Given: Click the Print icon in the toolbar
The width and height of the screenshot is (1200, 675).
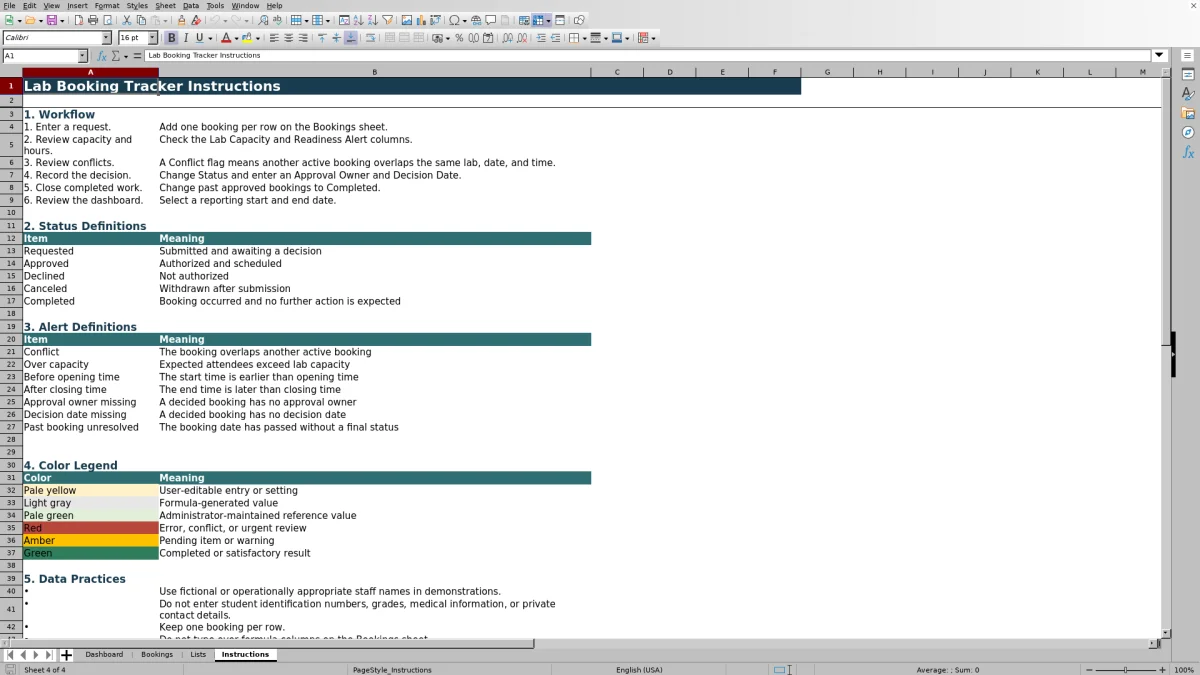Looking at the screenshot, I should [x=92, y=20].
